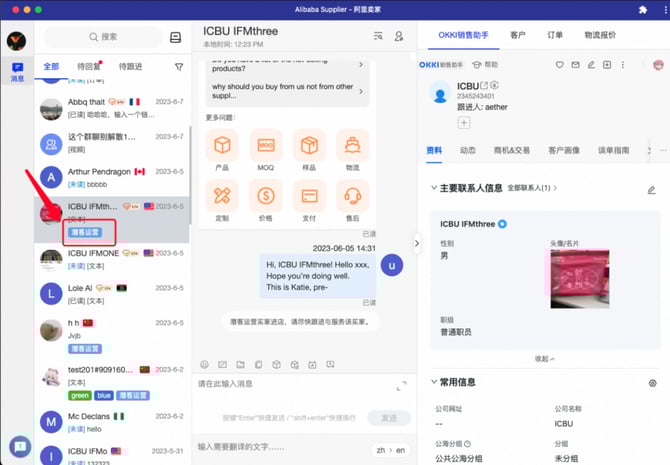Click 收起 to collapse contact card
670x465 pixels.
point(544,359)
